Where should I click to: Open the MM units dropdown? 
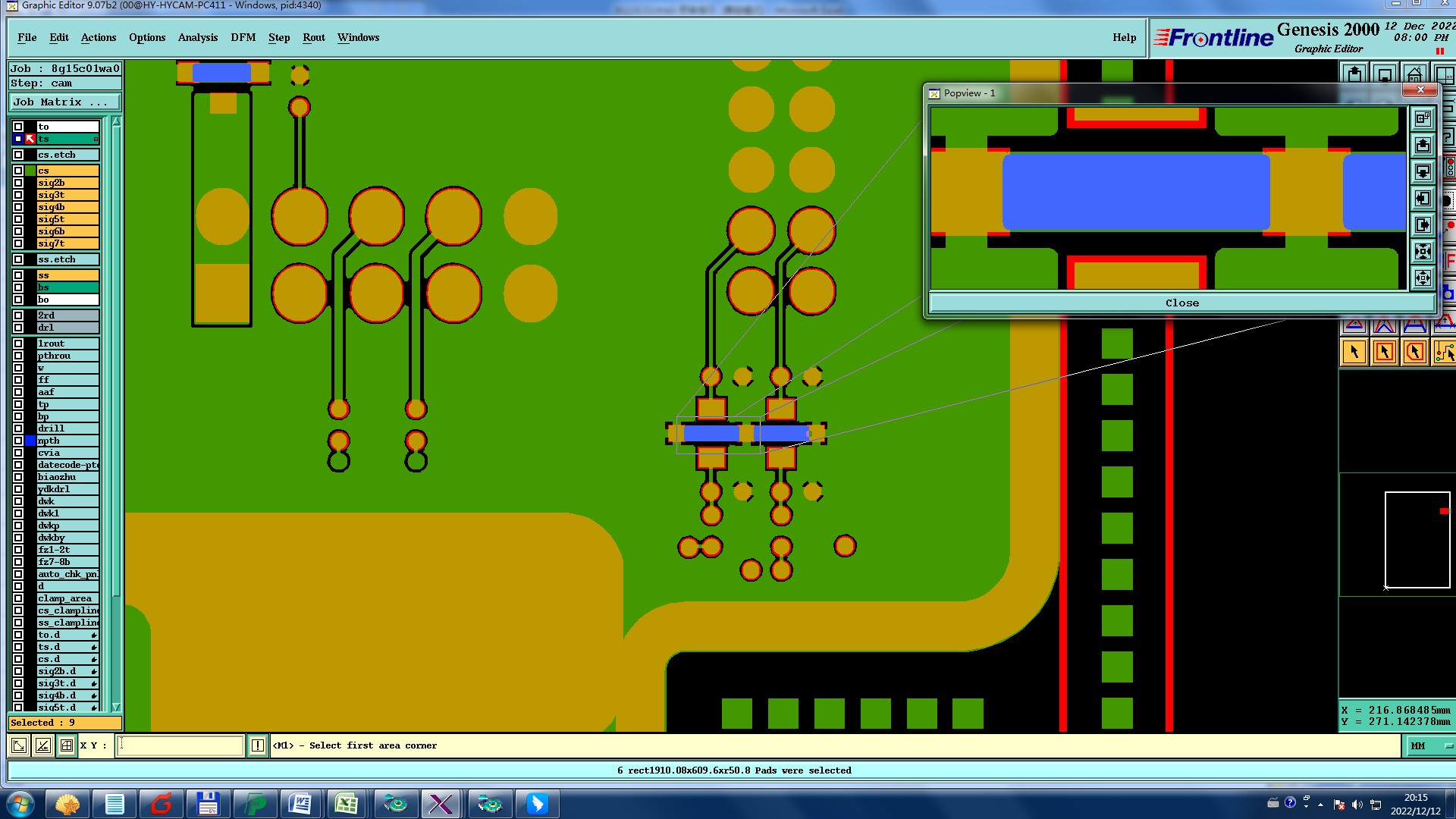coord(1429,745)
